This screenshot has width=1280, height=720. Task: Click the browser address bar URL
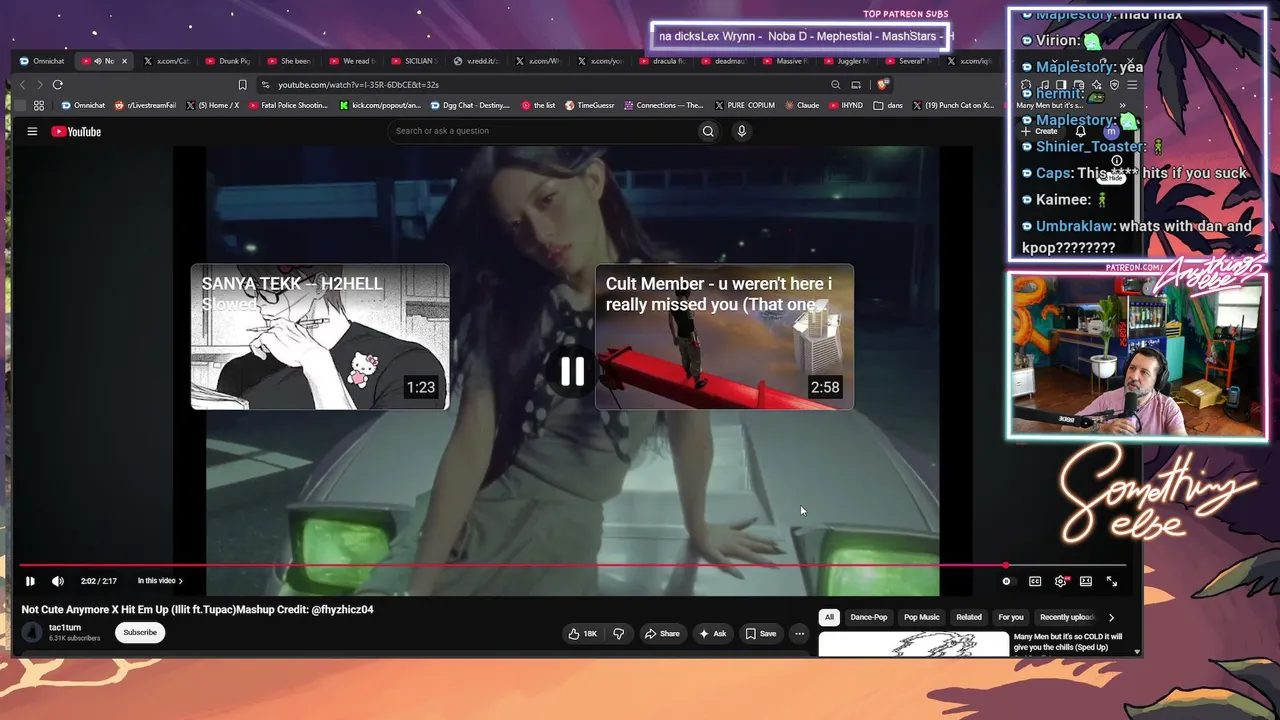(x=358, y=85)
